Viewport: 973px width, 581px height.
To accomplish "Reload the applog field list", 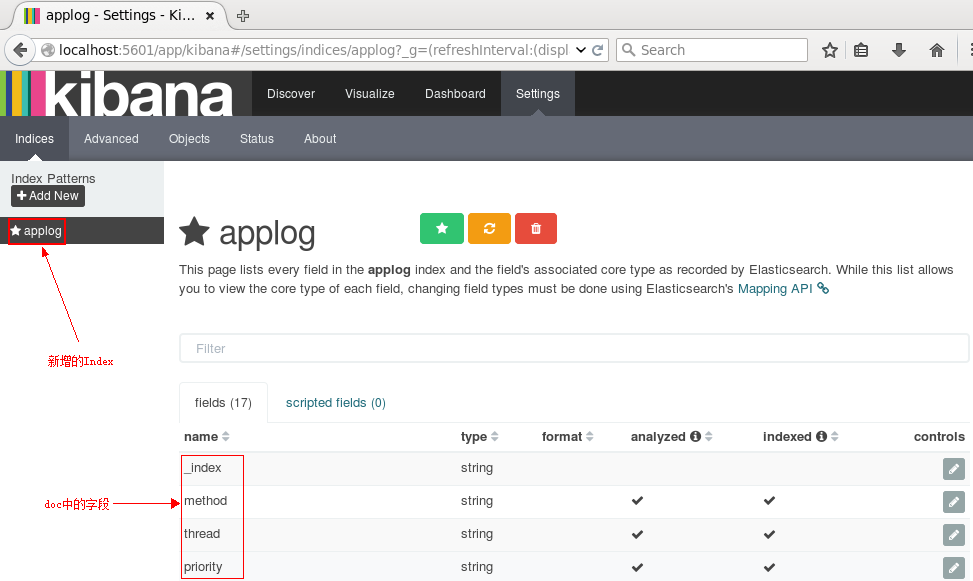I will 488,228.
